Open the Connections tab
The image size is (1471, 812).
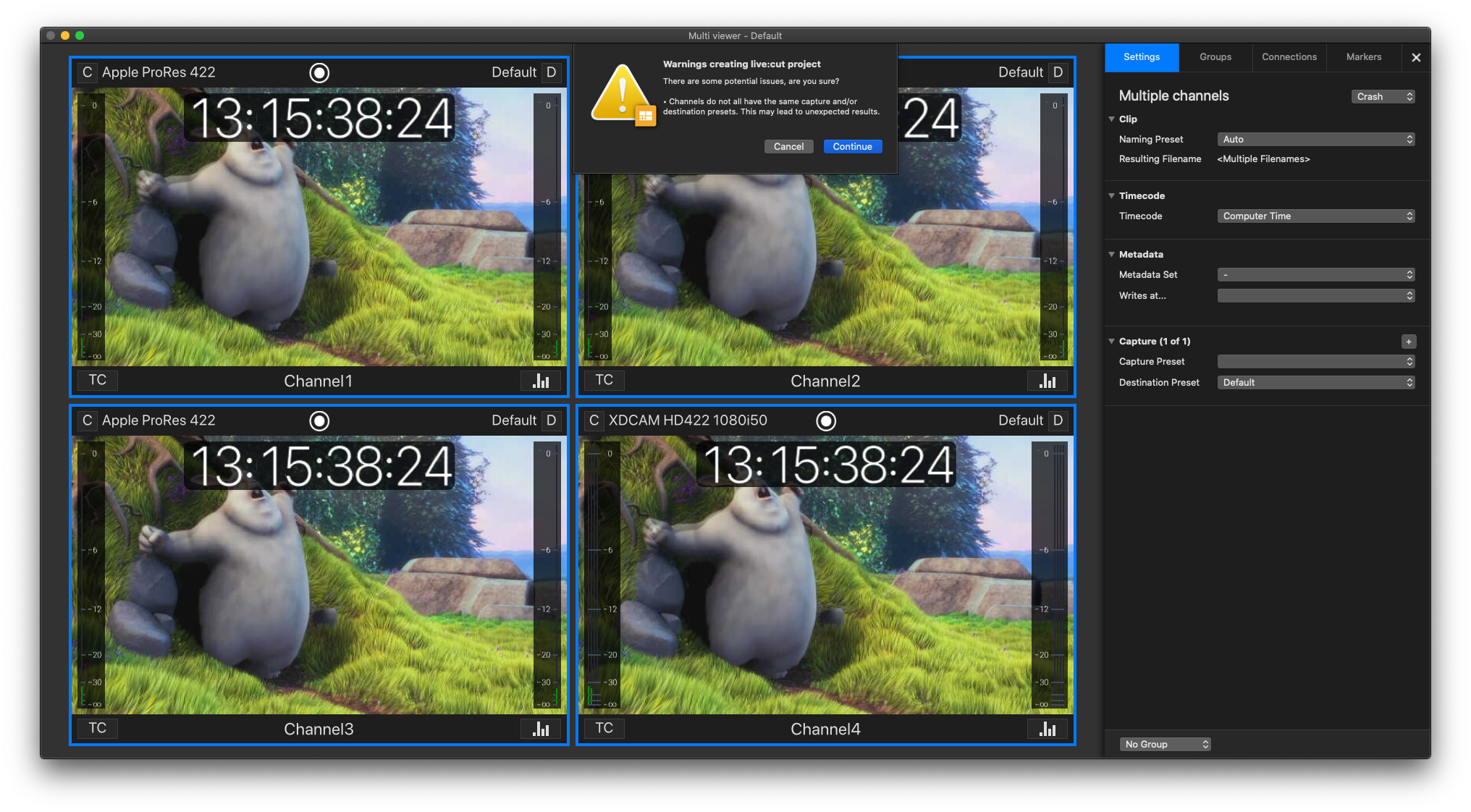[x=1289, y=57]
